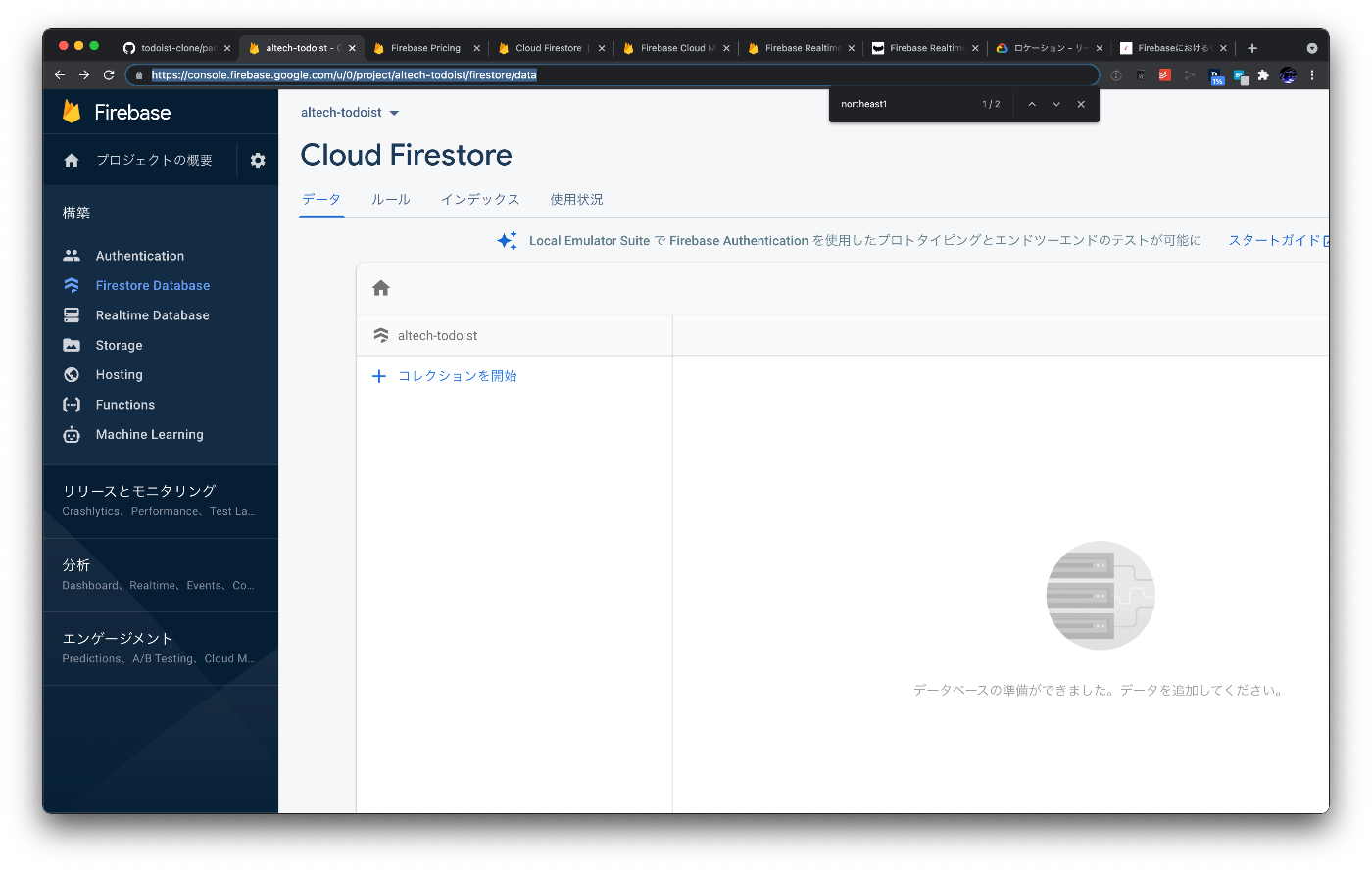Click the Authentication people icon
The image size is (1372, 870).
coord(72,256)
